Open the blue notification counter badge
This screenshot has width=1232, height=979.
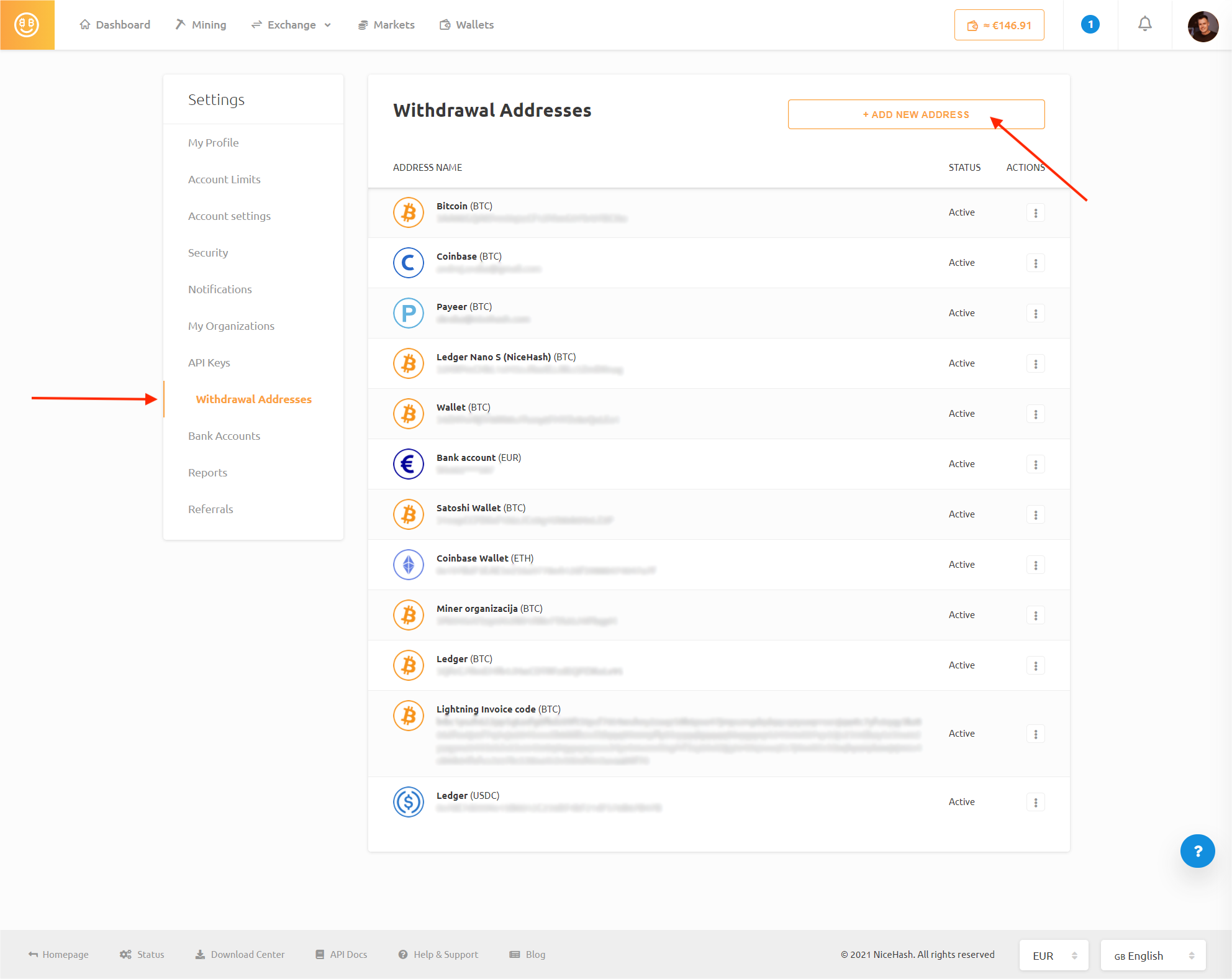click(x=1090, y=24)
